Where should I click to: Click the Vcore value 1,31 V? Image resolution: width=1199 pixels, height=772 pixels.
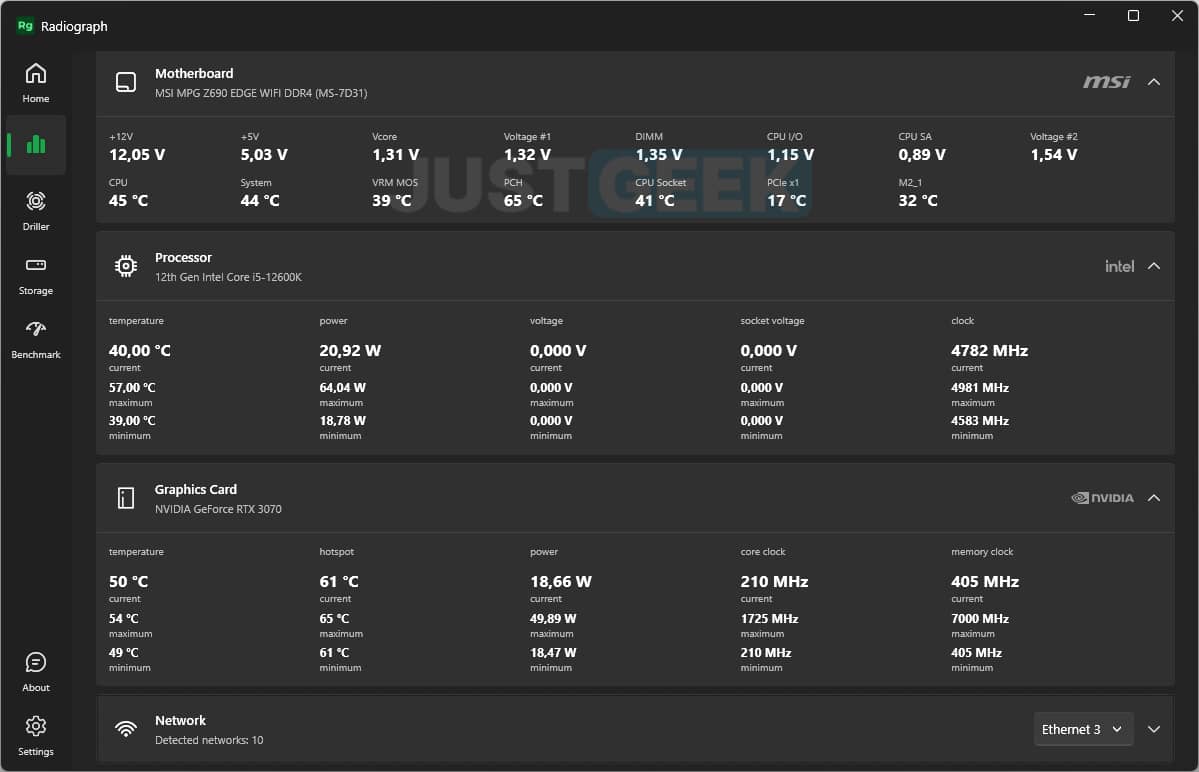pyautogui.click(x=395, y=154)
